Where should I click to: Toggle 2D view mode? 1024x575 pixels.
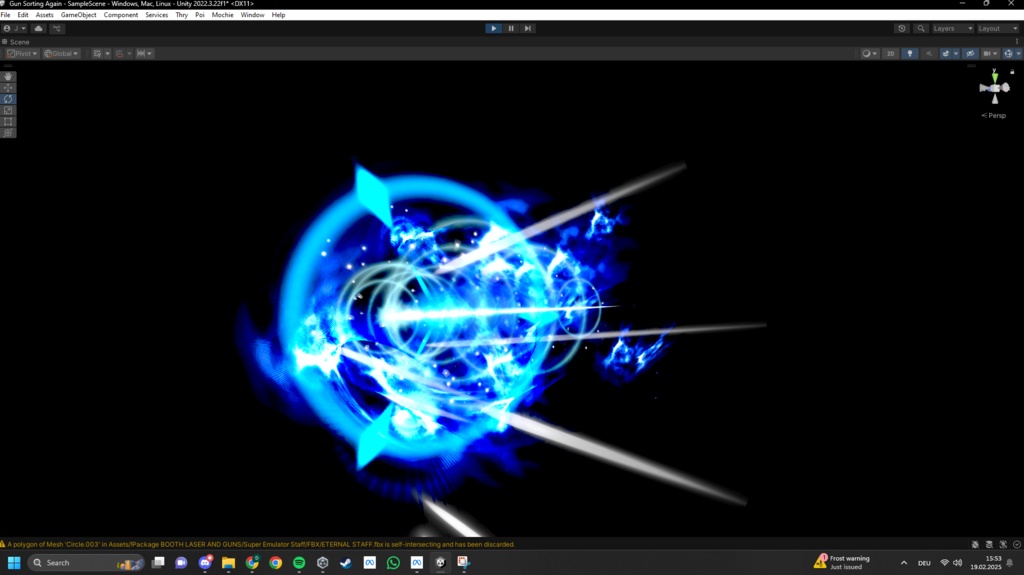point(890,54)
